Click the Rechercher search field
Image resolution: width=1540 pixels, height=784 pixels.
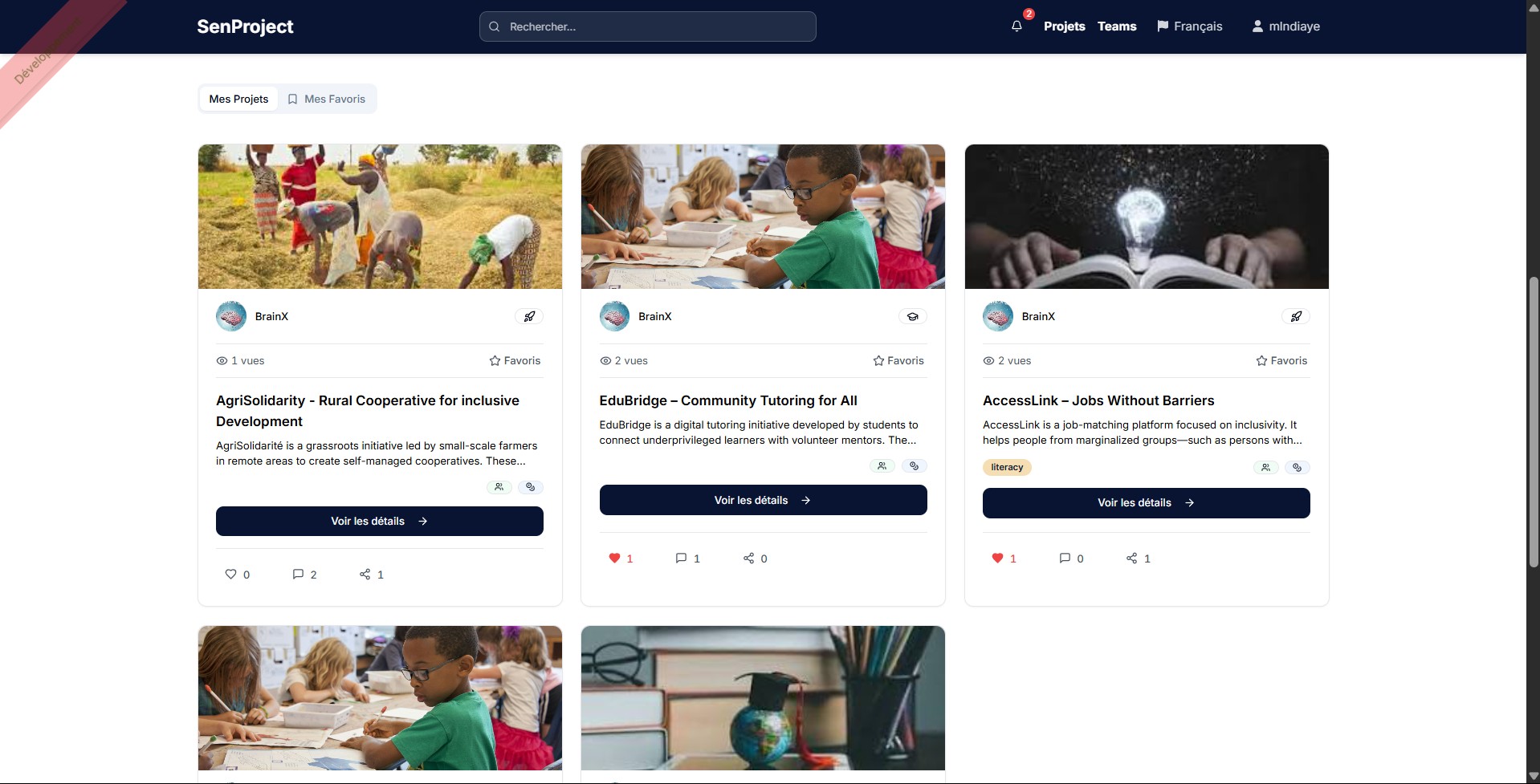[648, 26]
